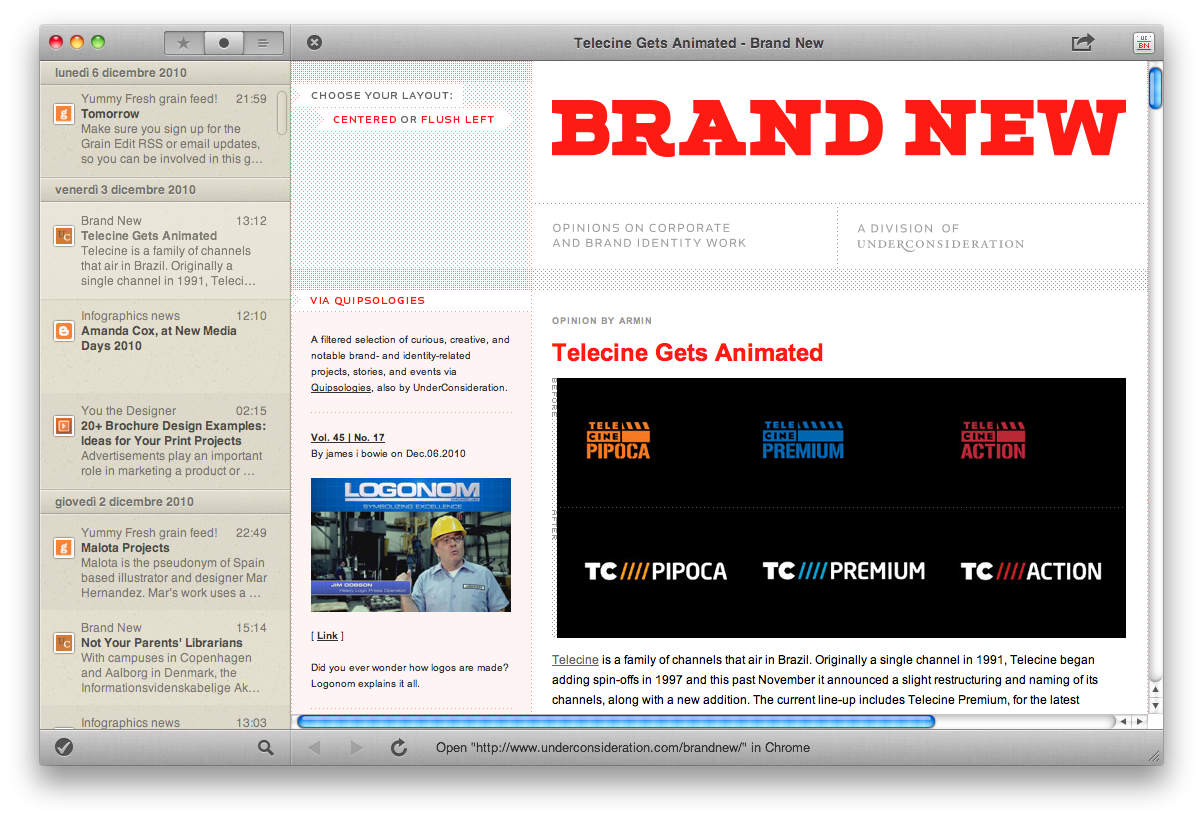Open search with the magnifying glass icon
This screenshot has width=1203, height=820.
tap(266, 747)
